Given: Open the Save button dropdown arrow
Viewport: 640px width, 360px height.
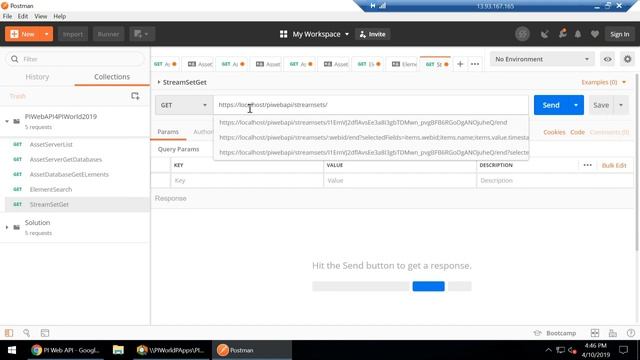Looking at the screenshot, I should (621, 105).
